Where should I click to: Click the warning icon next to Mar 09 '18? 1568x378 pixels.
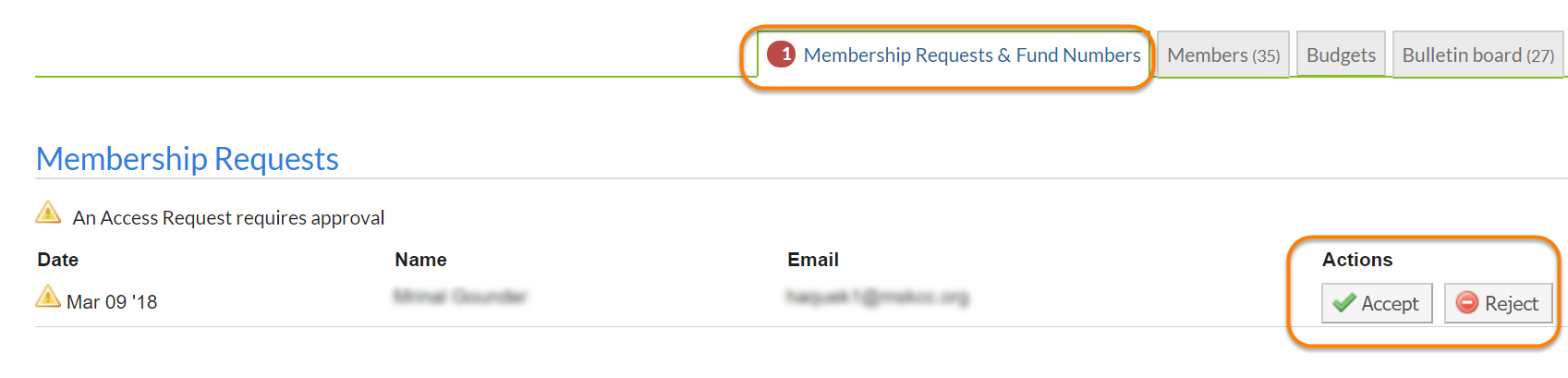[x=48, y=297]
